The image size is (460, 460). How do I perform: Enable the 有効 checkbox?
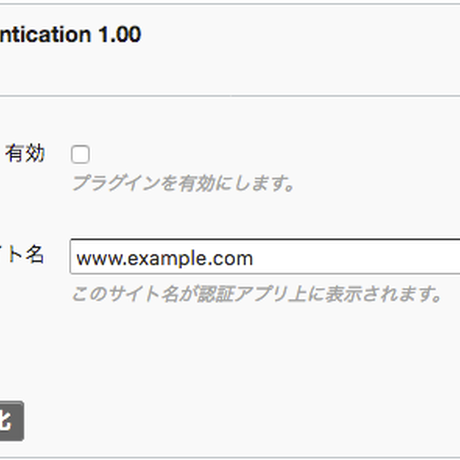click(80, 154)
